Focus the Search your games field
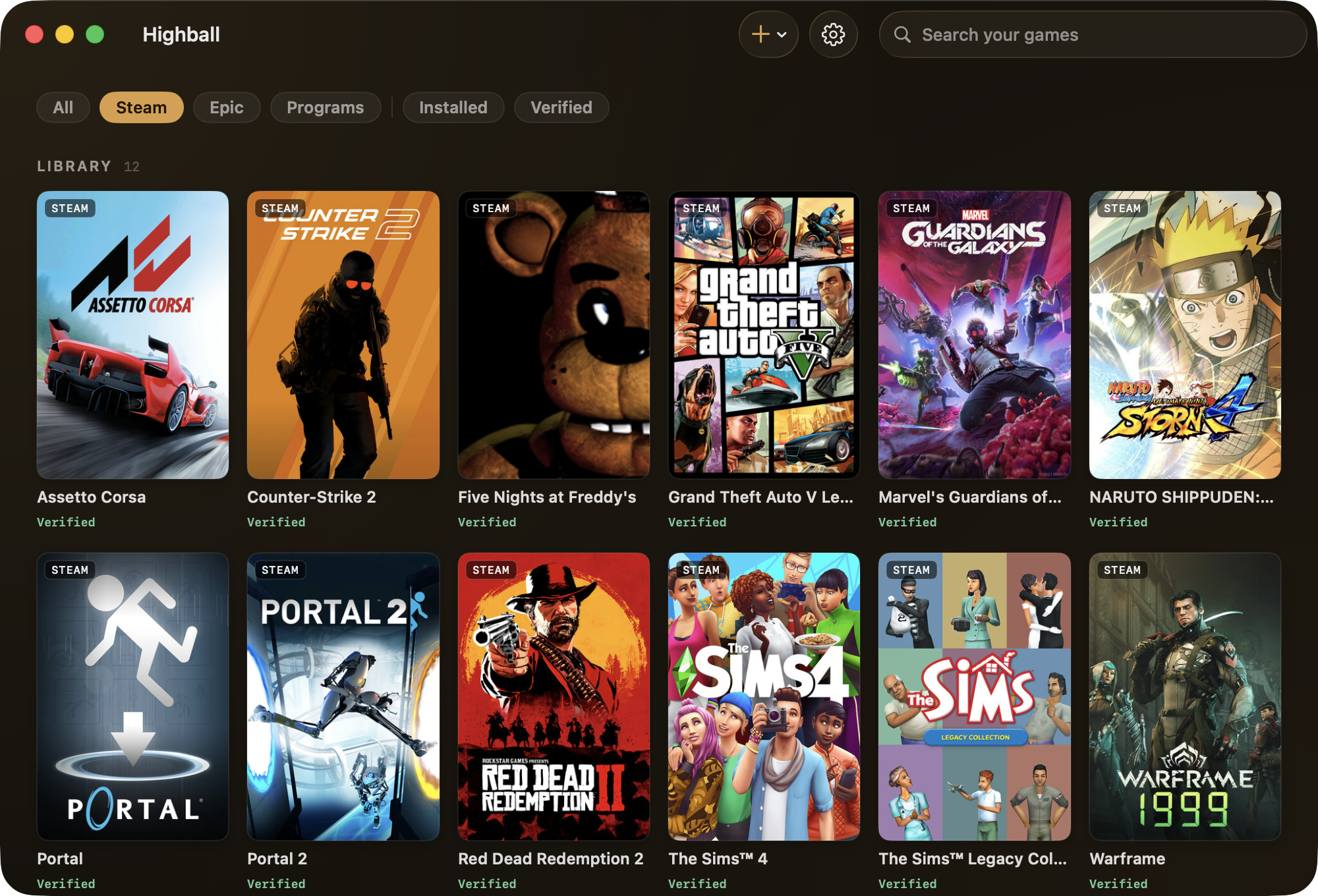This screenshot has height=896, width=1318. pyautogui.click(x=1093, y=34)
